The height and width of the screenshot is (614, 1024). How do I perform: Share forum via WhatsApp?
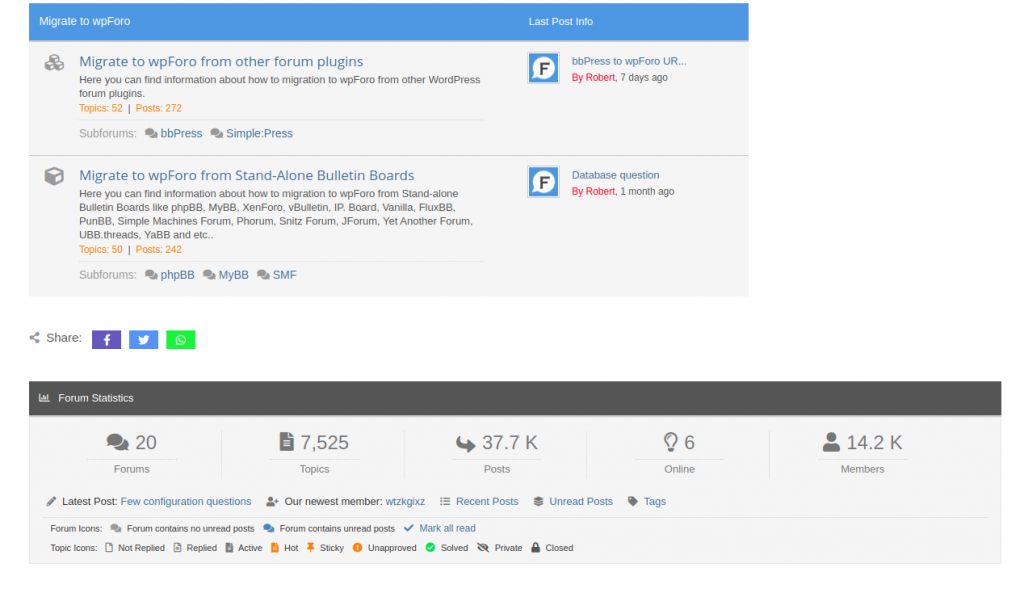(x=181, y=340)
